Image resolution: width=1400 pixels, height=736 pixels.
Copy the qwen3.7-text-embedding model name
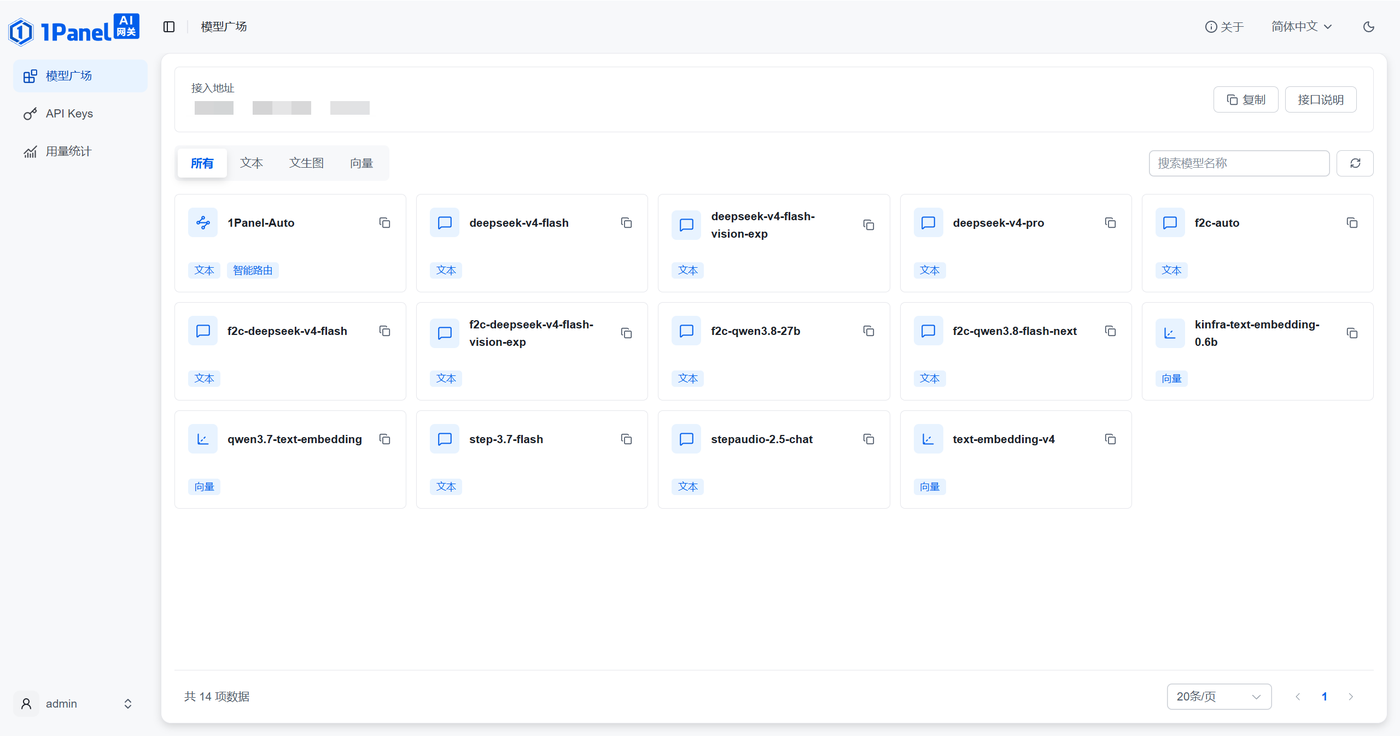[385, 439]
